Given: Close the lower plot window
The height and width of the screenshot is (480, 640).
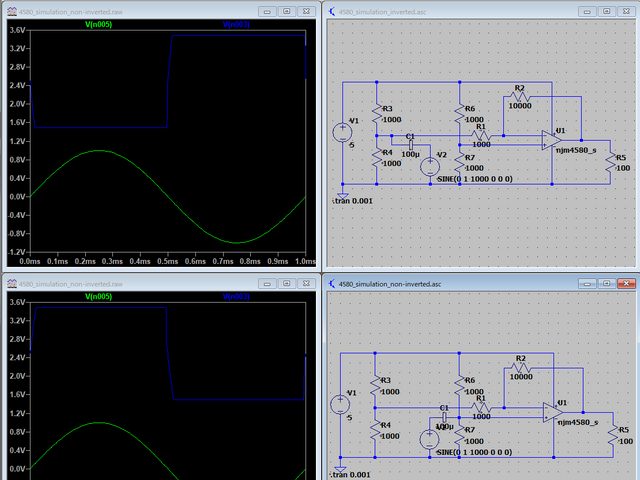Looking at the screenshot, I should click(306, 284).
